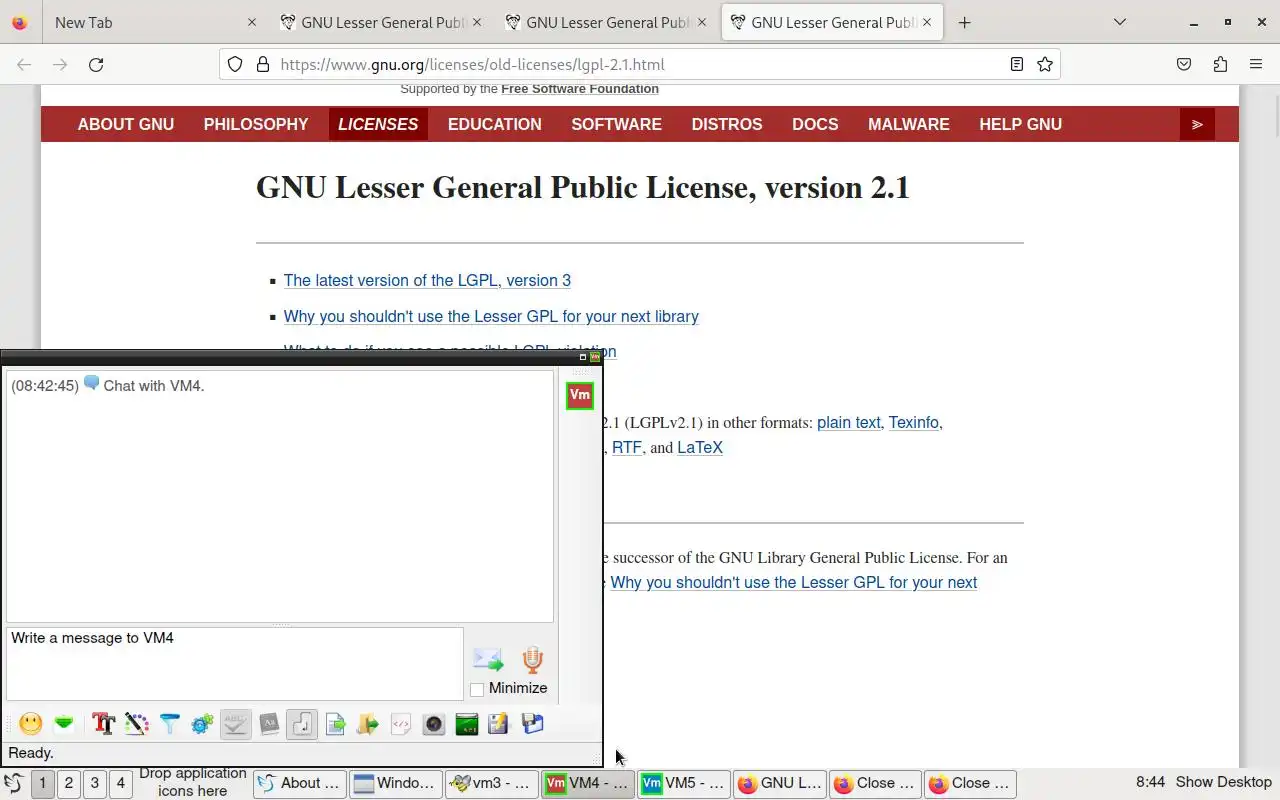Open the start menu icon on taskbar
The image size is (1280, 800).
click(13, 783)
